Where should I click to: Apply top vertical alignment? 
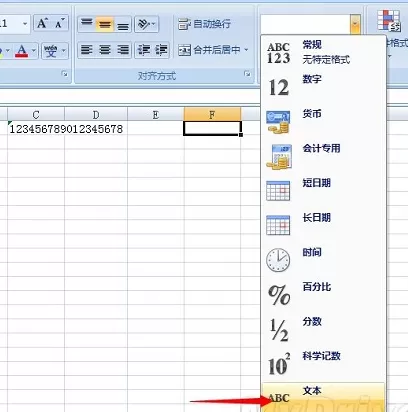[86, 24]
